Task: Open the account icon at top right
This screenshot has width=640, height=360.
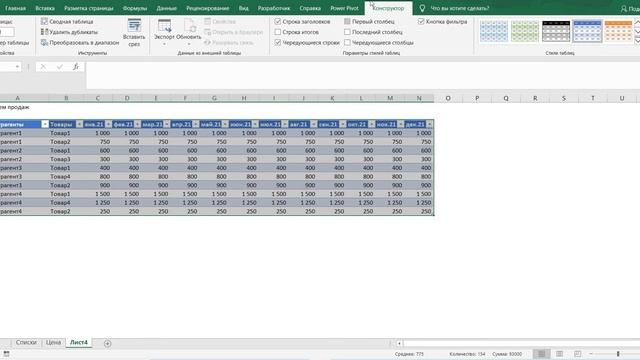Action: [624, 8]
